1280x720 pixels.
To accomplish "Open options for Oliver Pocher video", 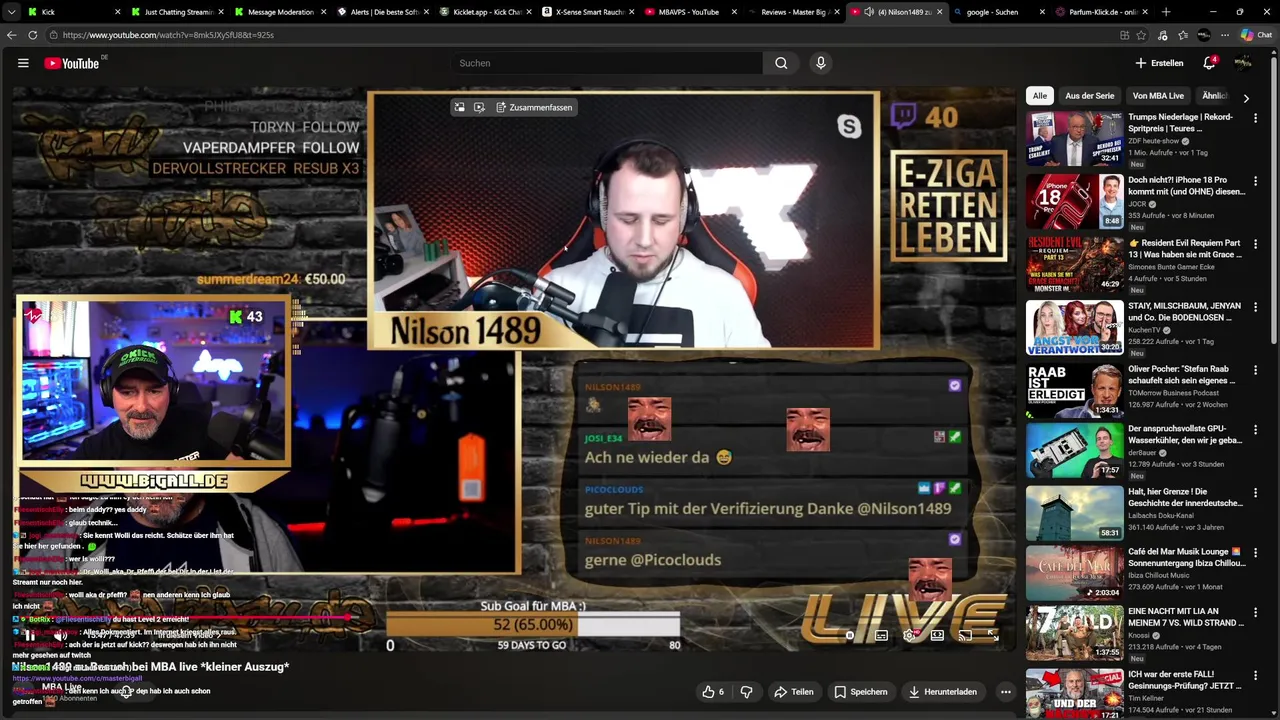I will (1255, 370).
